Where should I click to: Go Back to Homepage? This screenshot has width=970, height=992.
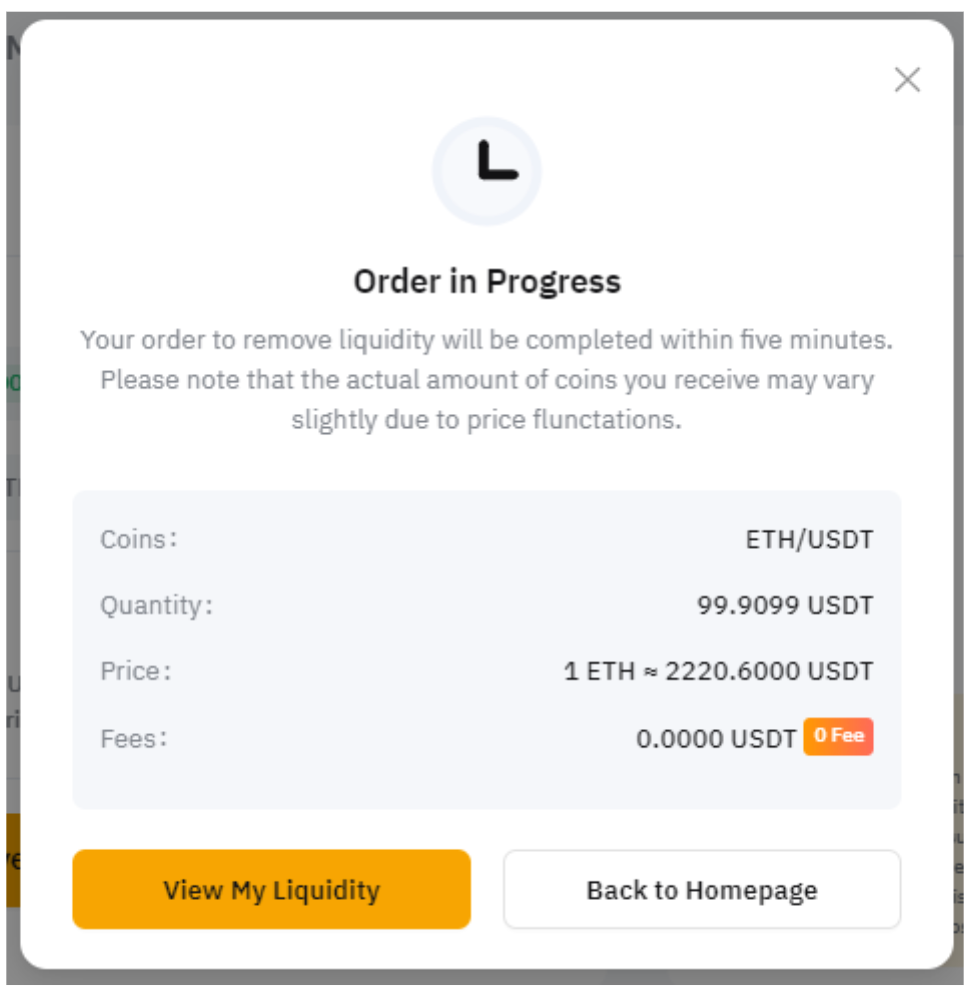point(701,890)
